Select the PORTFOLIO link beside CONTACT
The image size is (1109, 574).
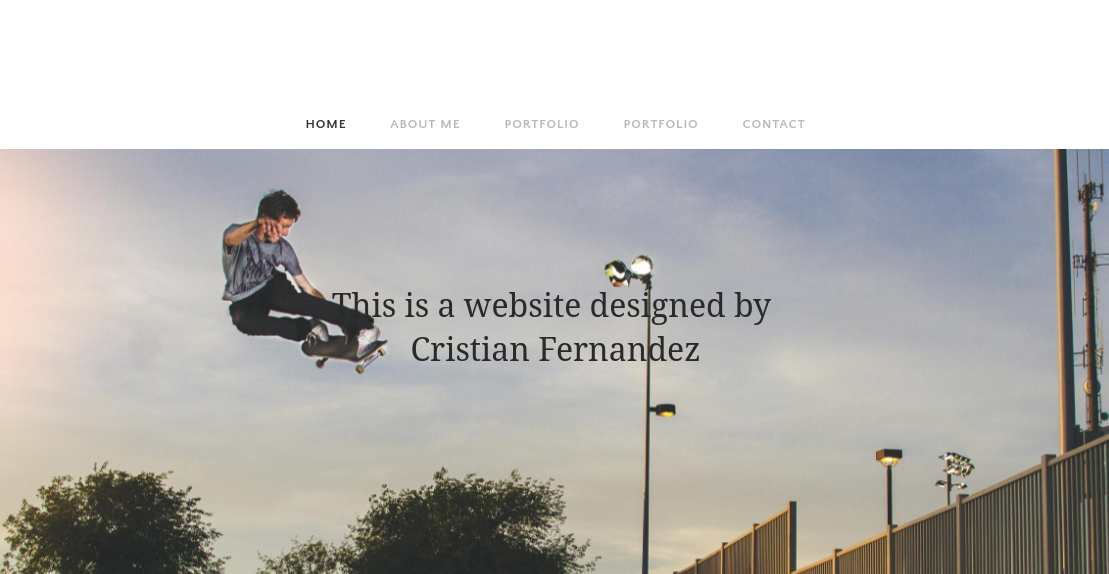tap(661, 124)
